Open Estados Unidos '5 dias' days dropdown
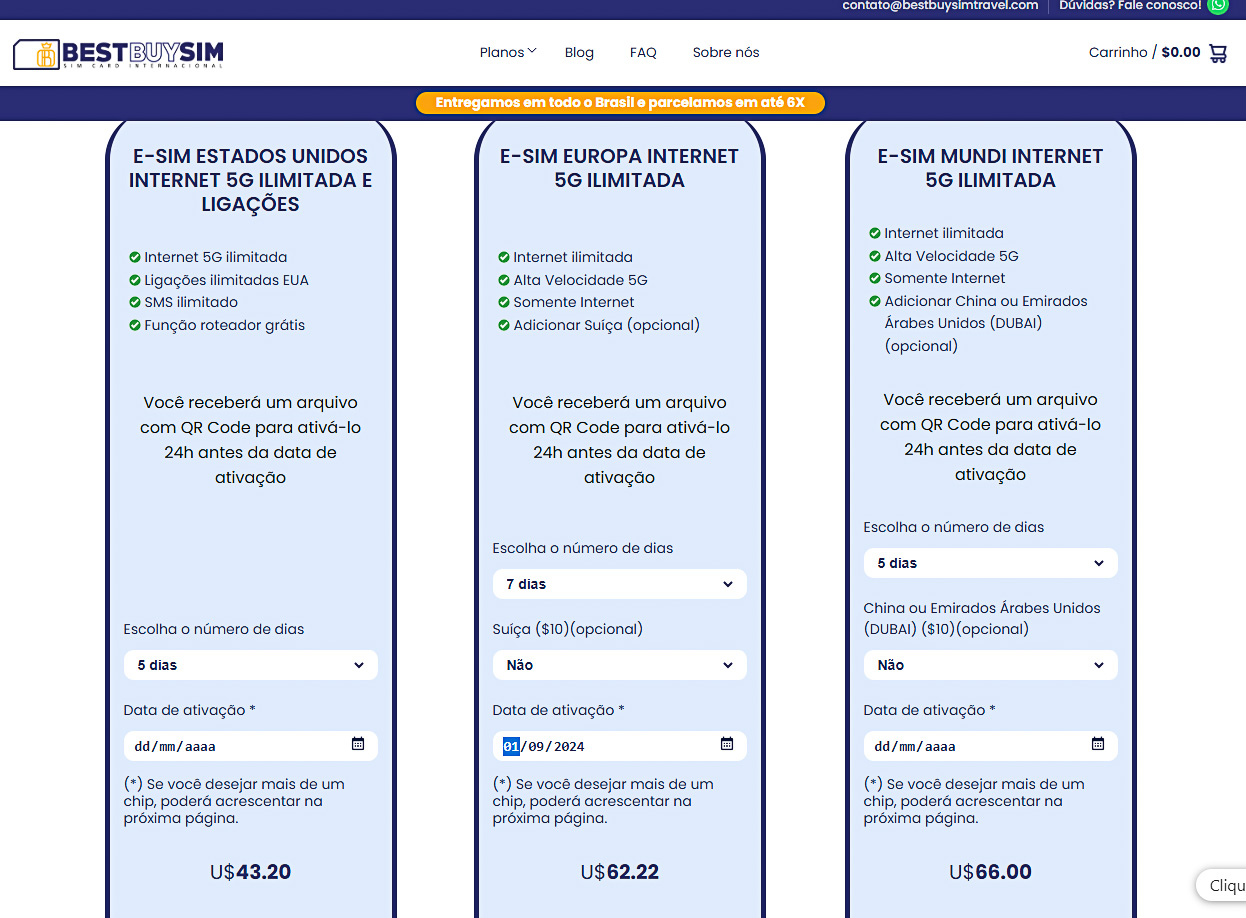This screenshot has width=1246, height=918. coord(250,665)
